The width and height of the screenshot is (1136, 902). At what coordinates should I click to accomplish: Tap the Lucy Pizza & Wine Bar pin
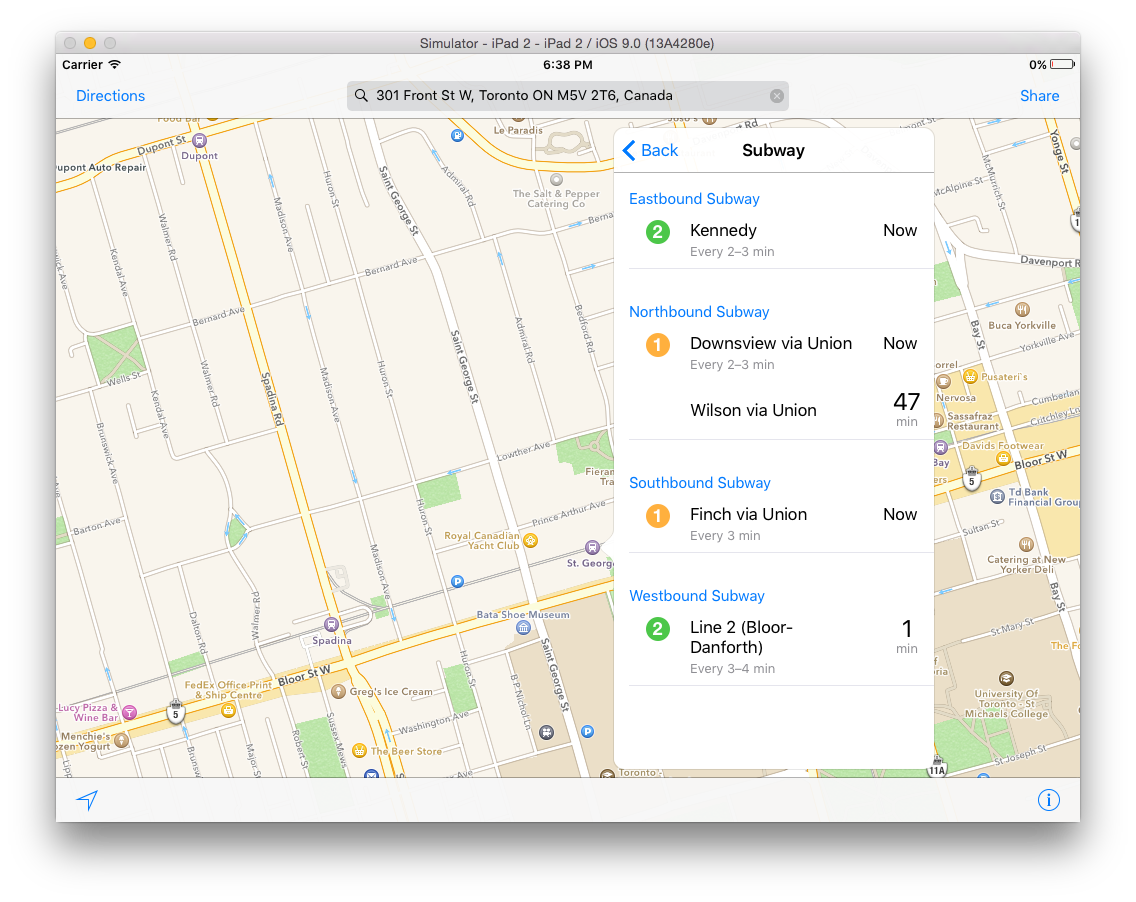point(130,712)
